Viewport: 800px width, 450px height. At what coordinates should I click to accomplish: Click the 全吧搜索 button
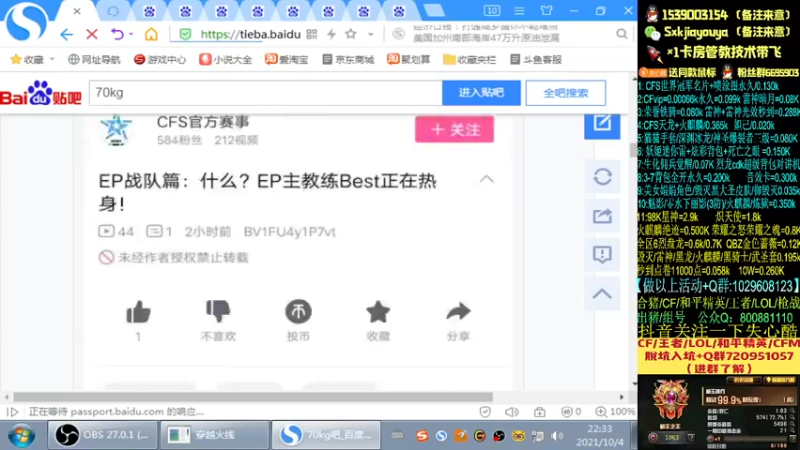(x=566, y=93)
